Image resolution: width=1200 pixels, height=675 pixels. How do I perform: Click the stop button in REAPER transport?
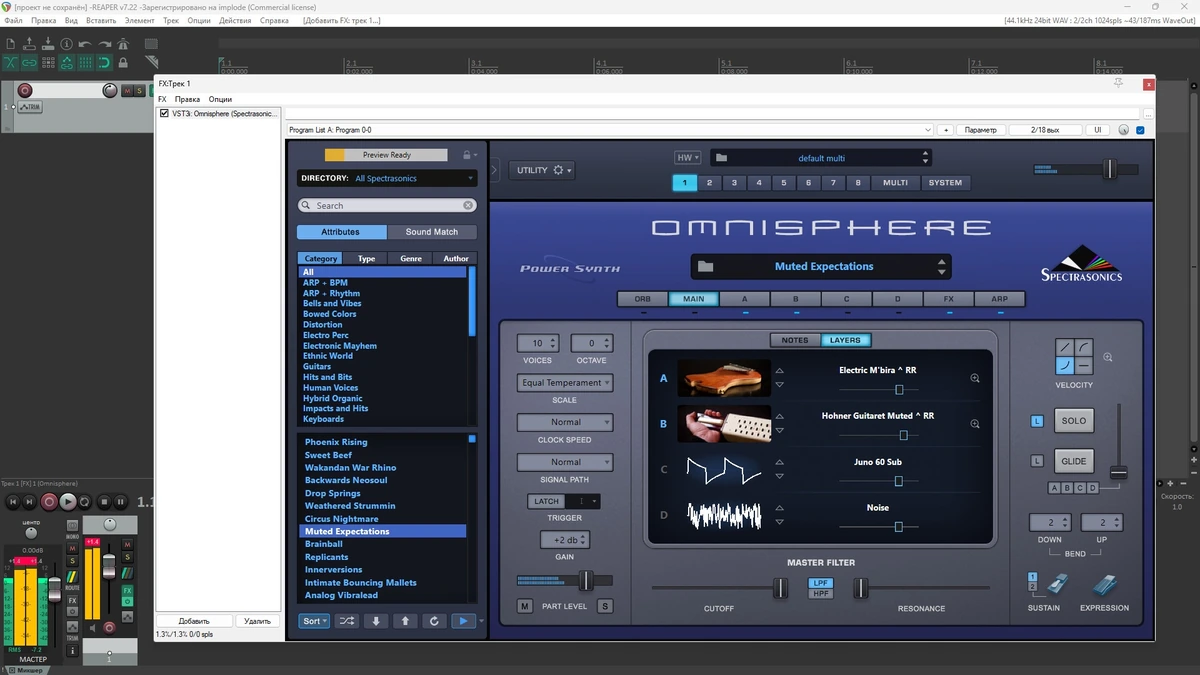pyautogui.click(x=104, y=501)
